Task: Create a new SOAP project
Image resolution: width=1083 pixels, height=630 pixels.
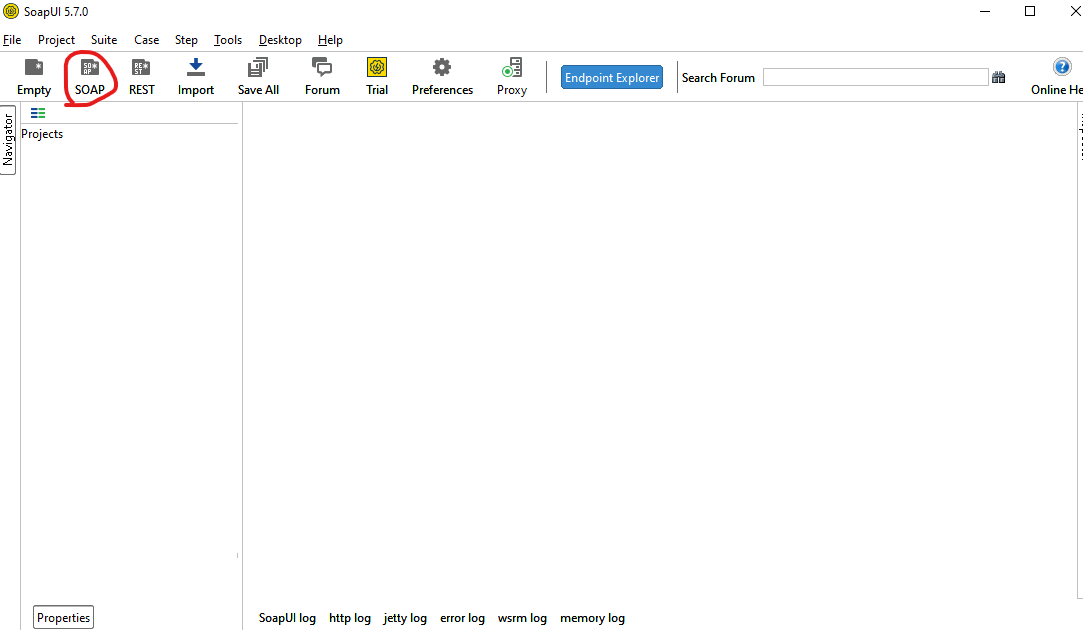Action: pos(90,77)
